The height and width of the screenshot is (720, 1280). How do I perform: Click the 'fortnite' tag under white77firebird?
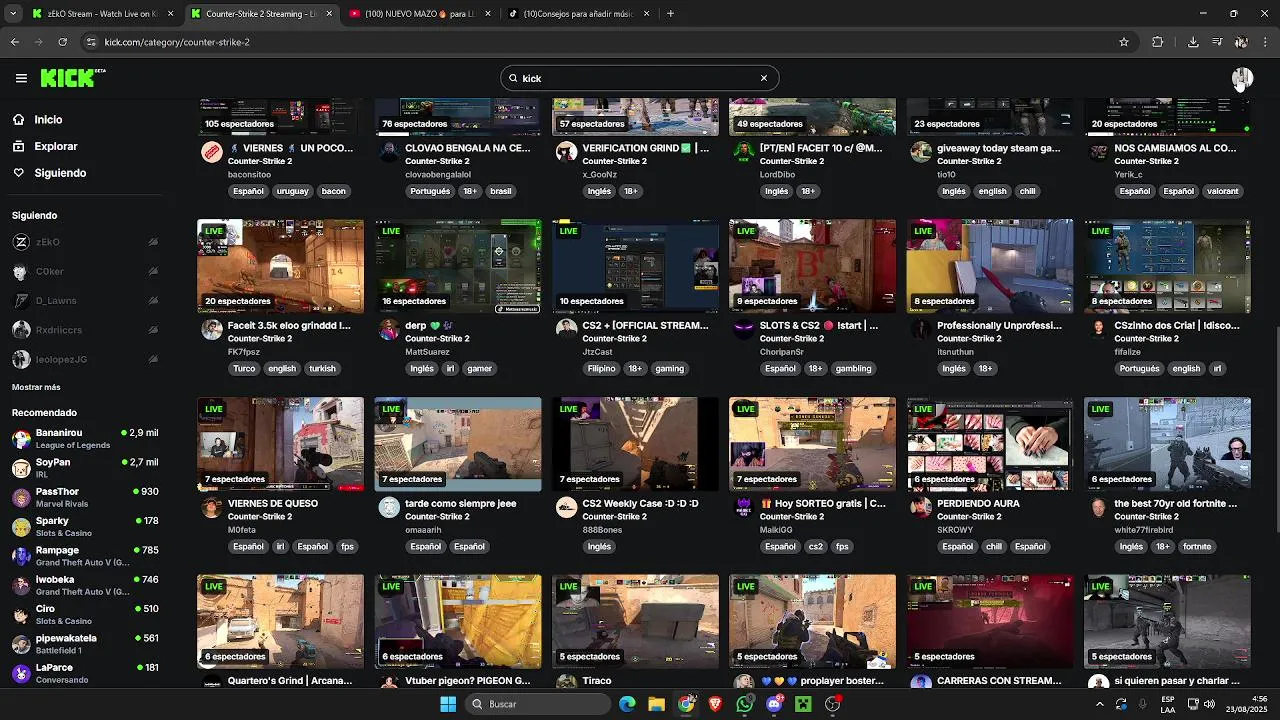(x=1196, y=547)
